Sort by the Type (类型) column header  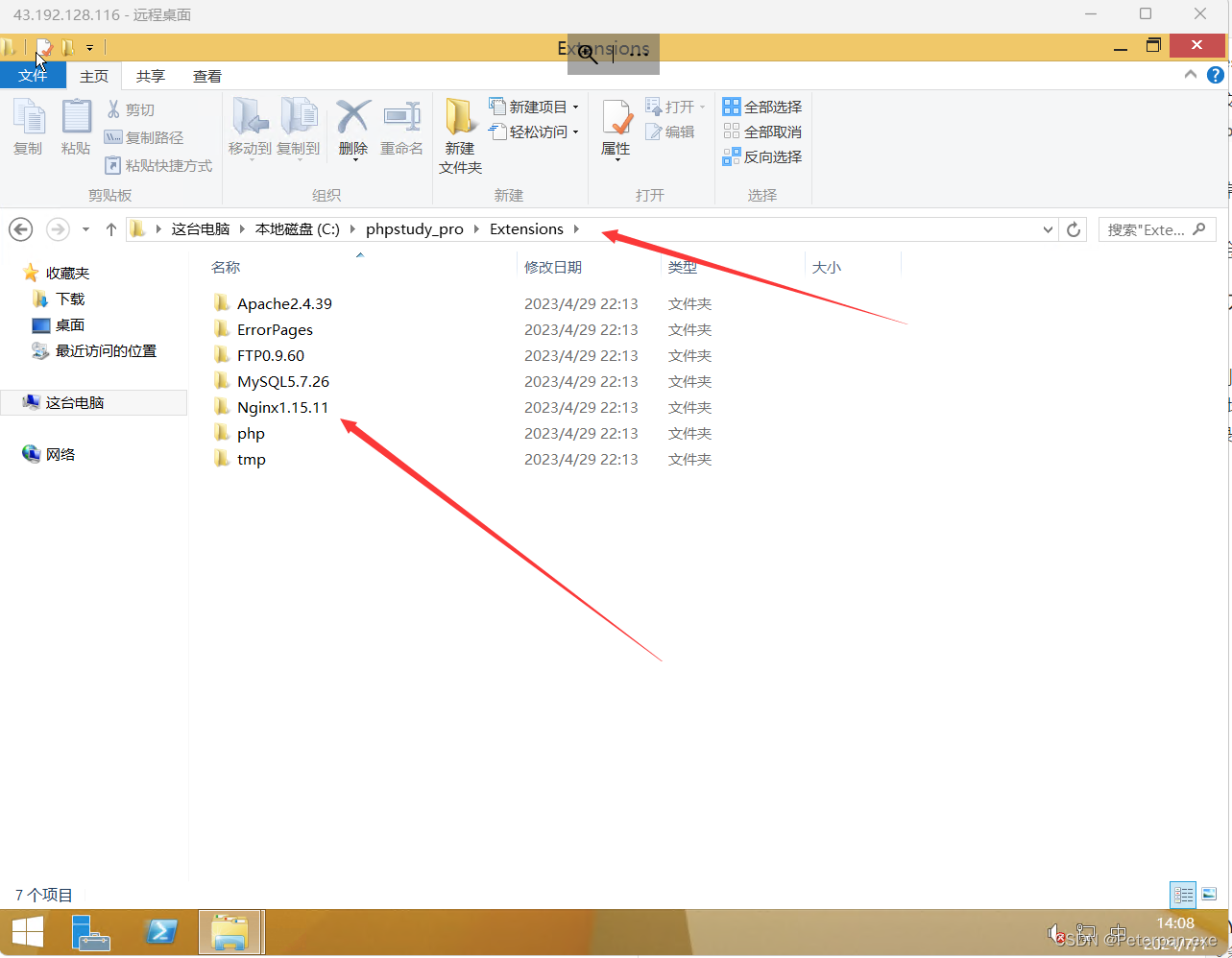click(x=683, y=268)
